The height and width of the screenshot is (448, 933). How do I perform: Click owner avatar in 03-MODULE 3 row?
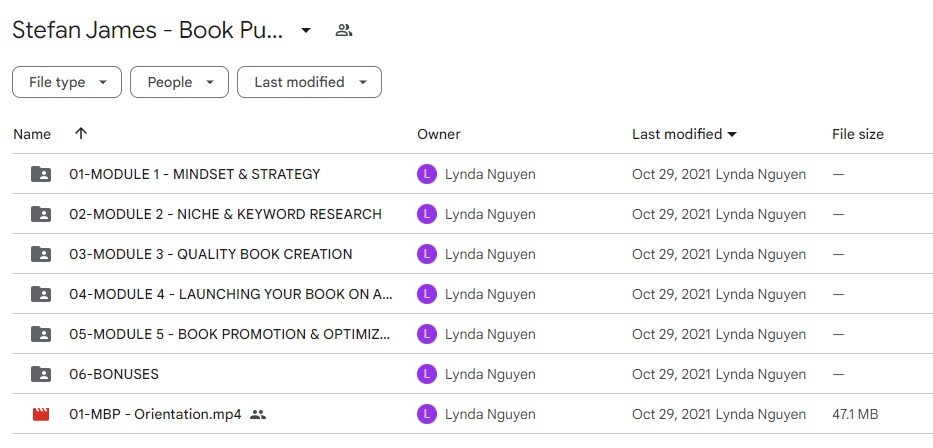427,254
